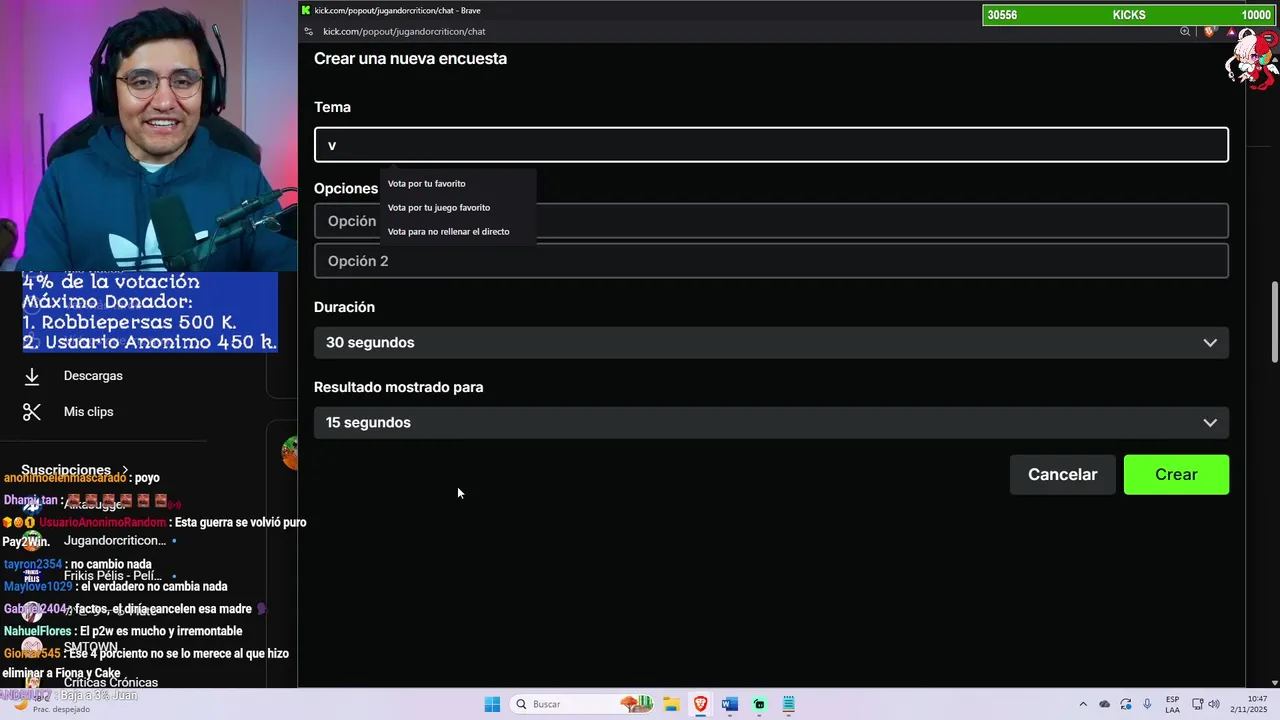Pick suggestion 'Vota por tu favorito'

(427, 184)
